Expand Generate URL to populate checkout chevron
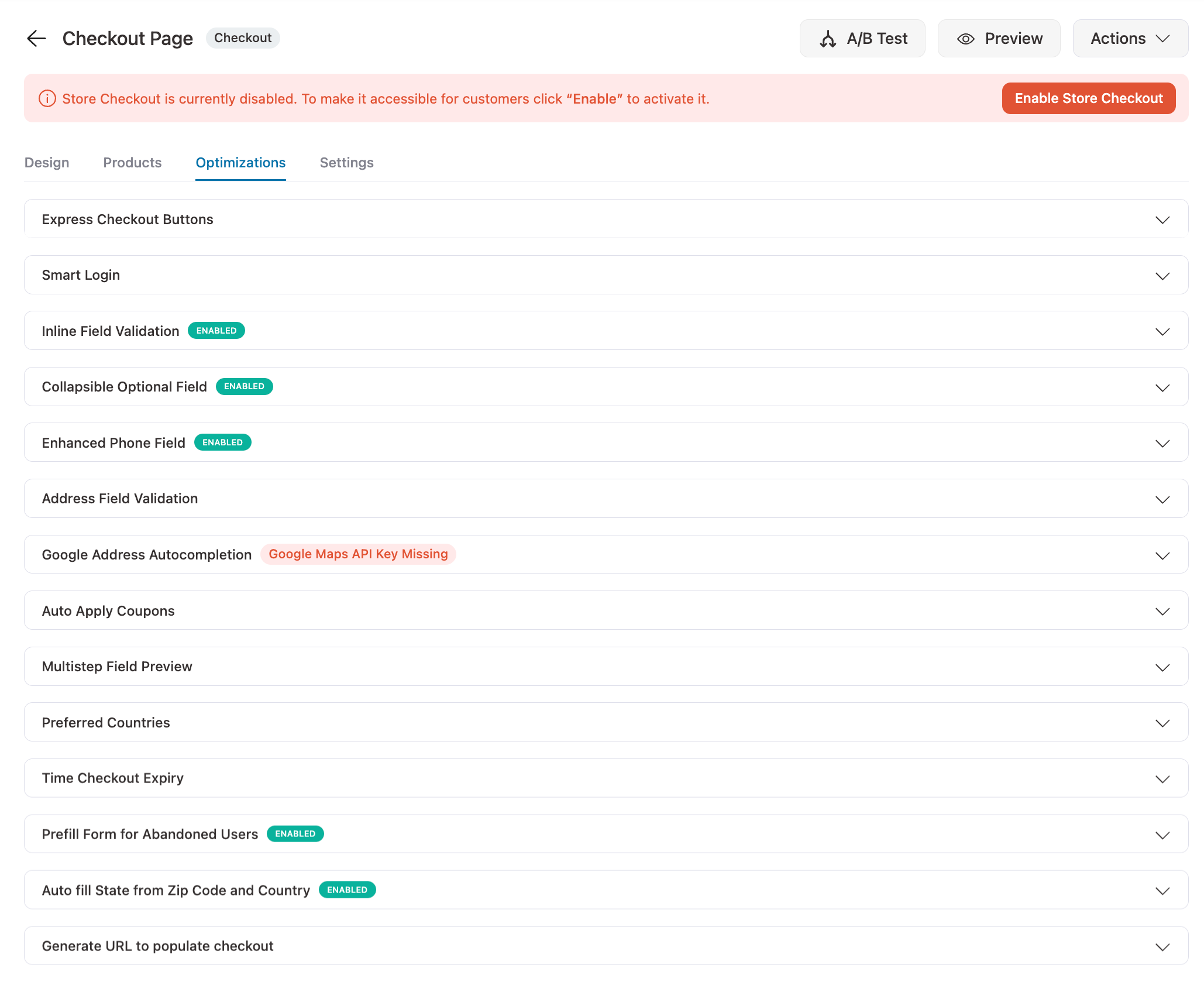Image resolution: width=1204 pixels, height=999 pixels. (1162, 947)
